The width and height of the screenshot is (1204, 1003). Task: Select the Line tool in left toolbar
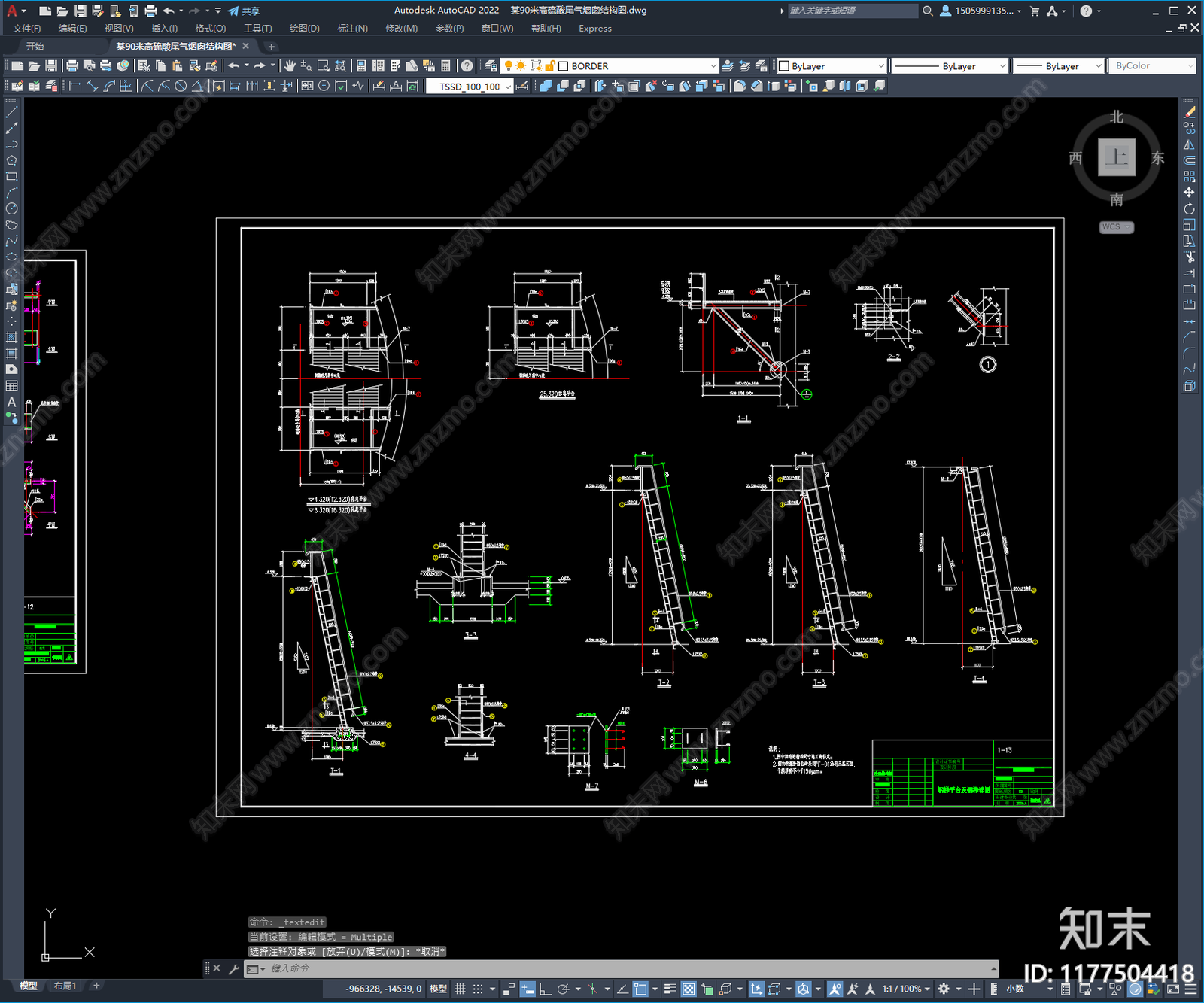pos(11,111)
